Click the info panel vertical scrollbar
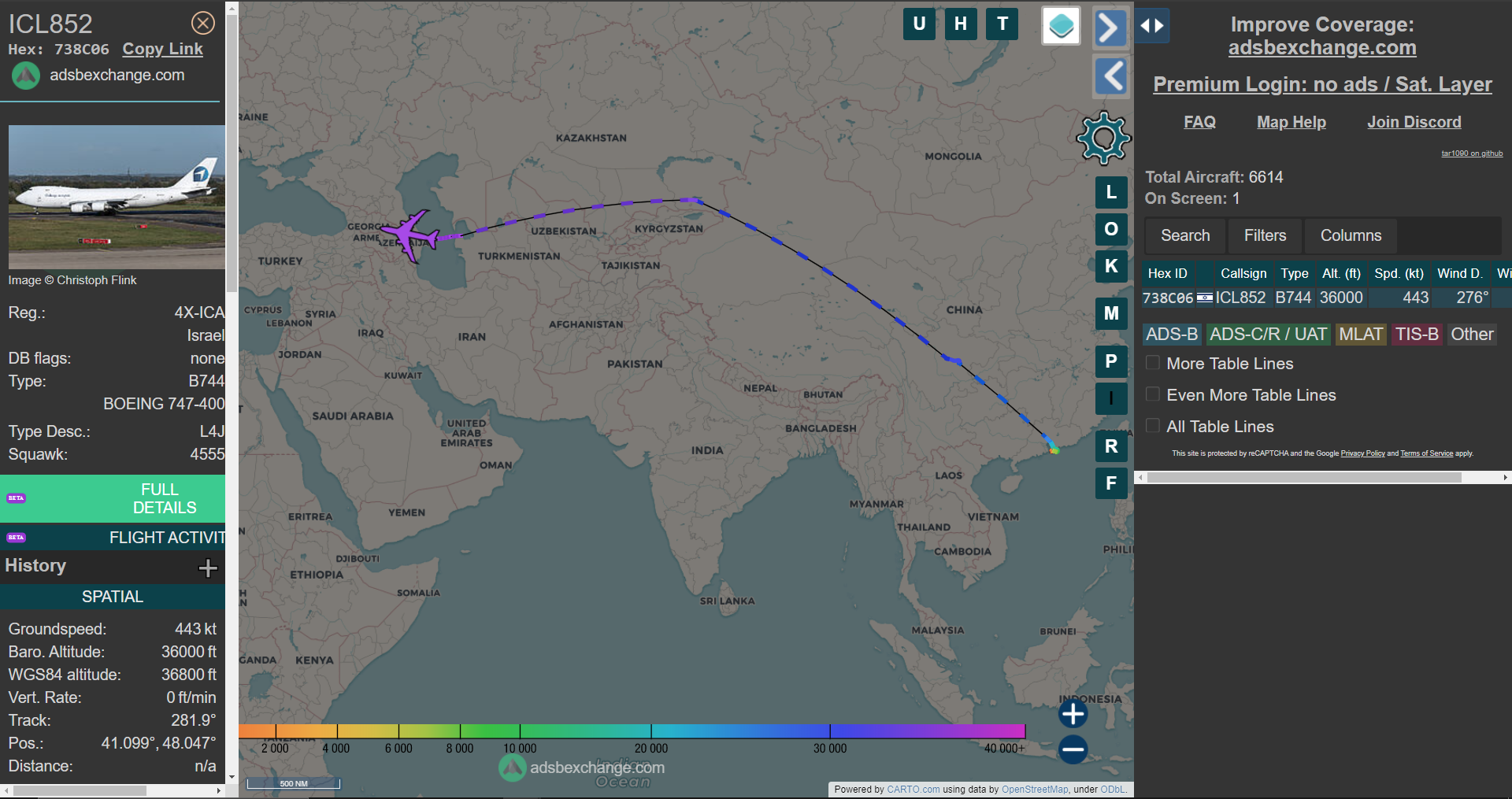 (x=232, y=154)
